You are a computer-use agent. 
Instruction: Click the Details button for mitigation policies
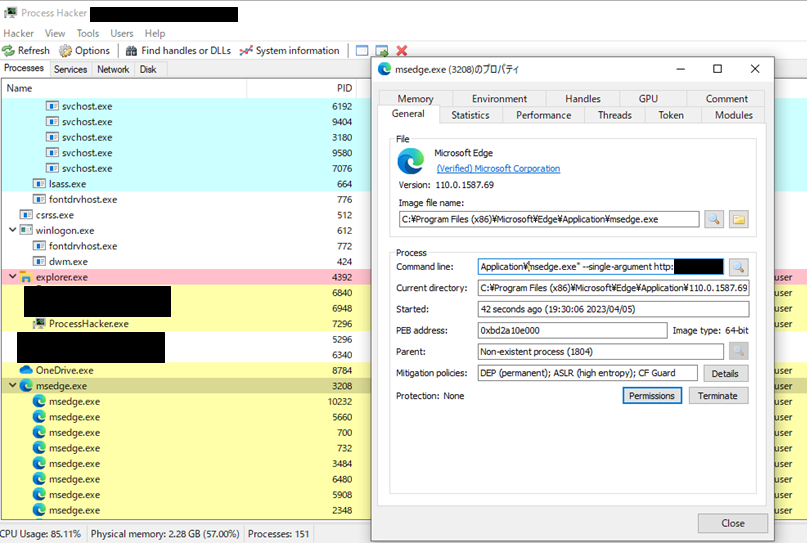(x=726, y=373)
